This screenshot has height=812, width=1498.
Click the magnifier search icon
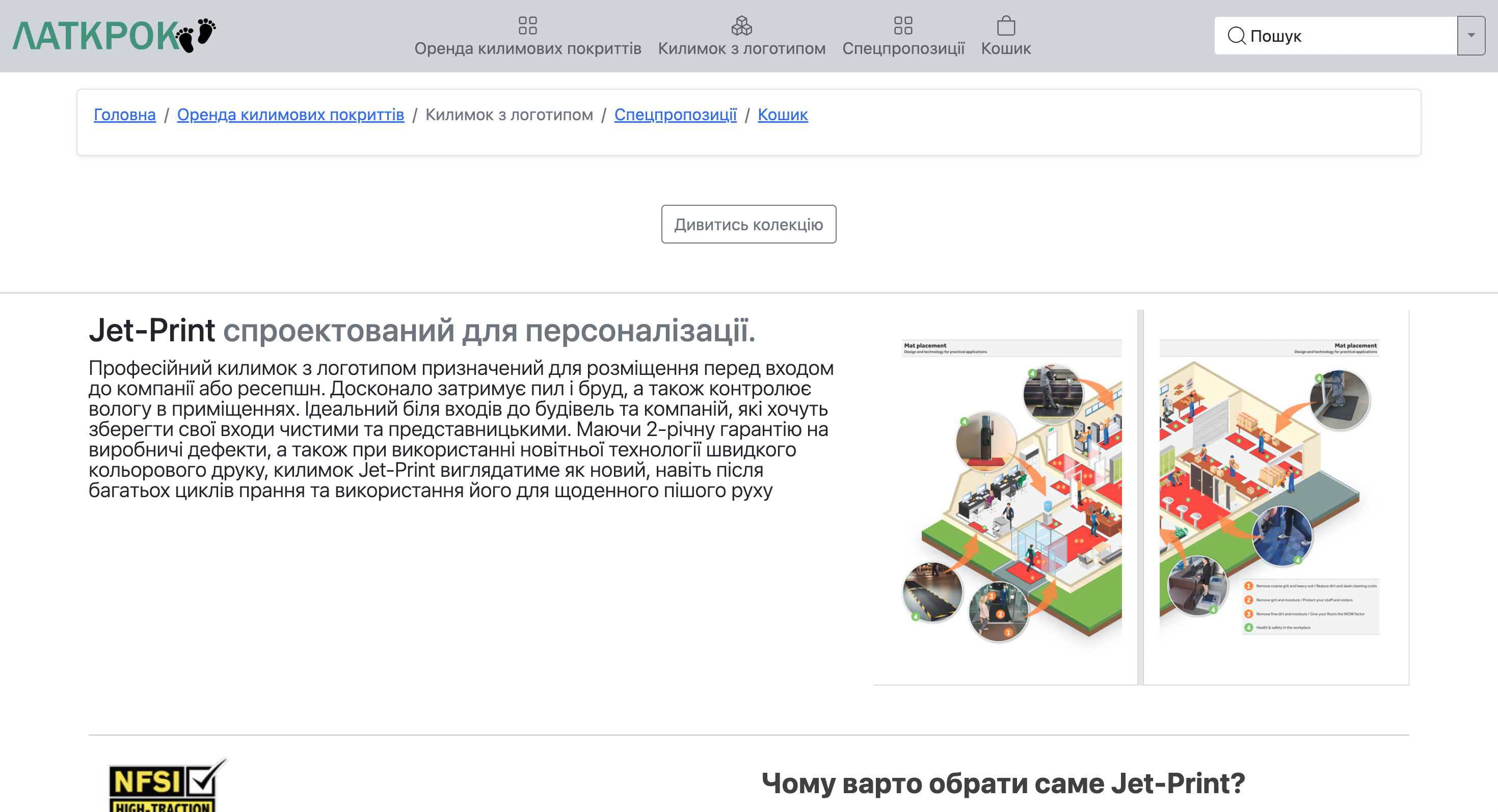point(1236,36)
